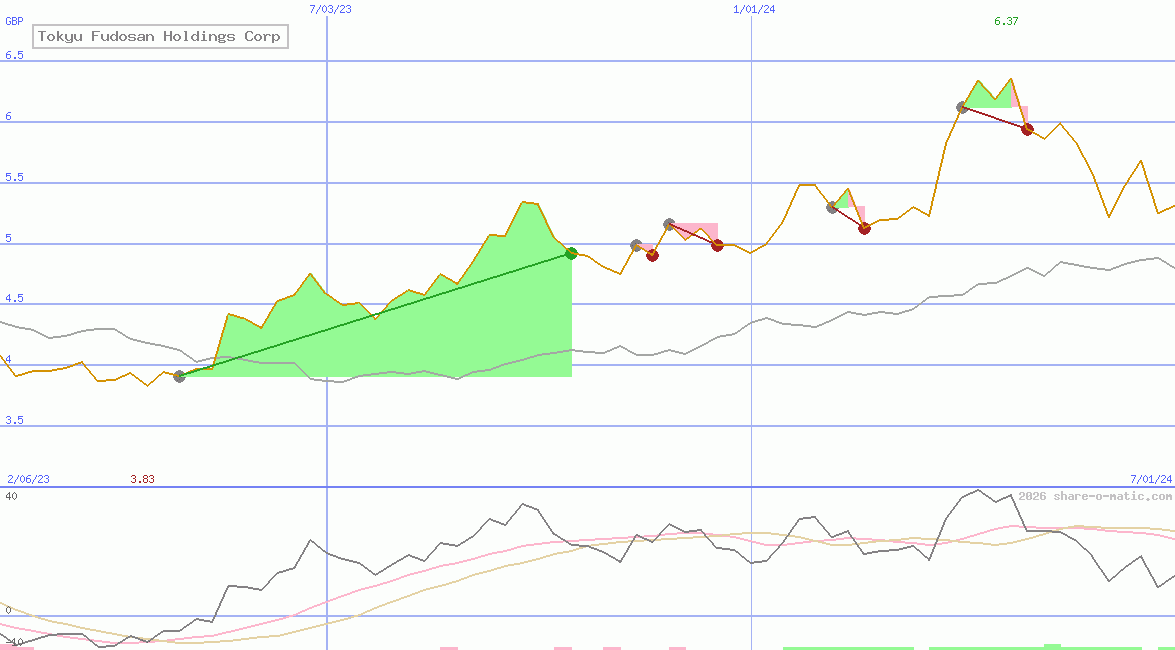Select the 3.83 low price annotation
This screenshot has width=1175, height=650.
(142, 479)
